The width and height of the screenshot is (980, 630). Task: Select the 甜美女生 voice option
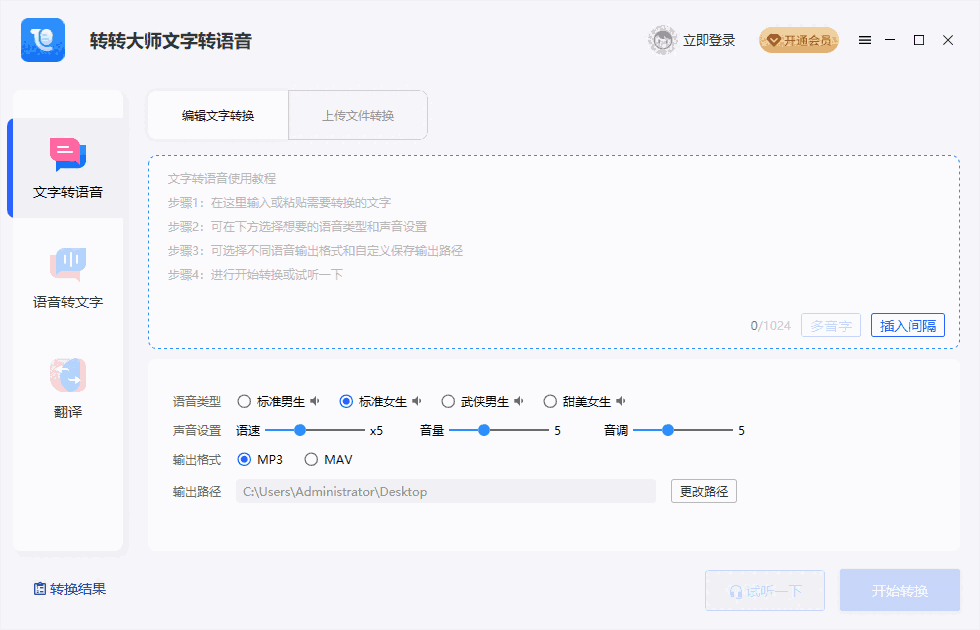551,400
